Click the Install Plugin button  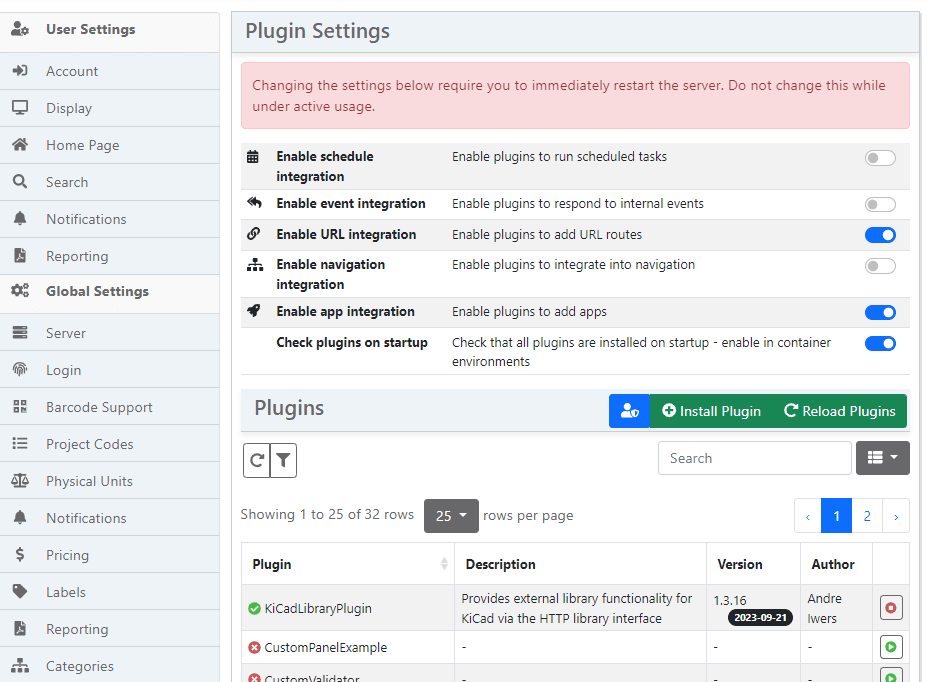click(711, 411)
